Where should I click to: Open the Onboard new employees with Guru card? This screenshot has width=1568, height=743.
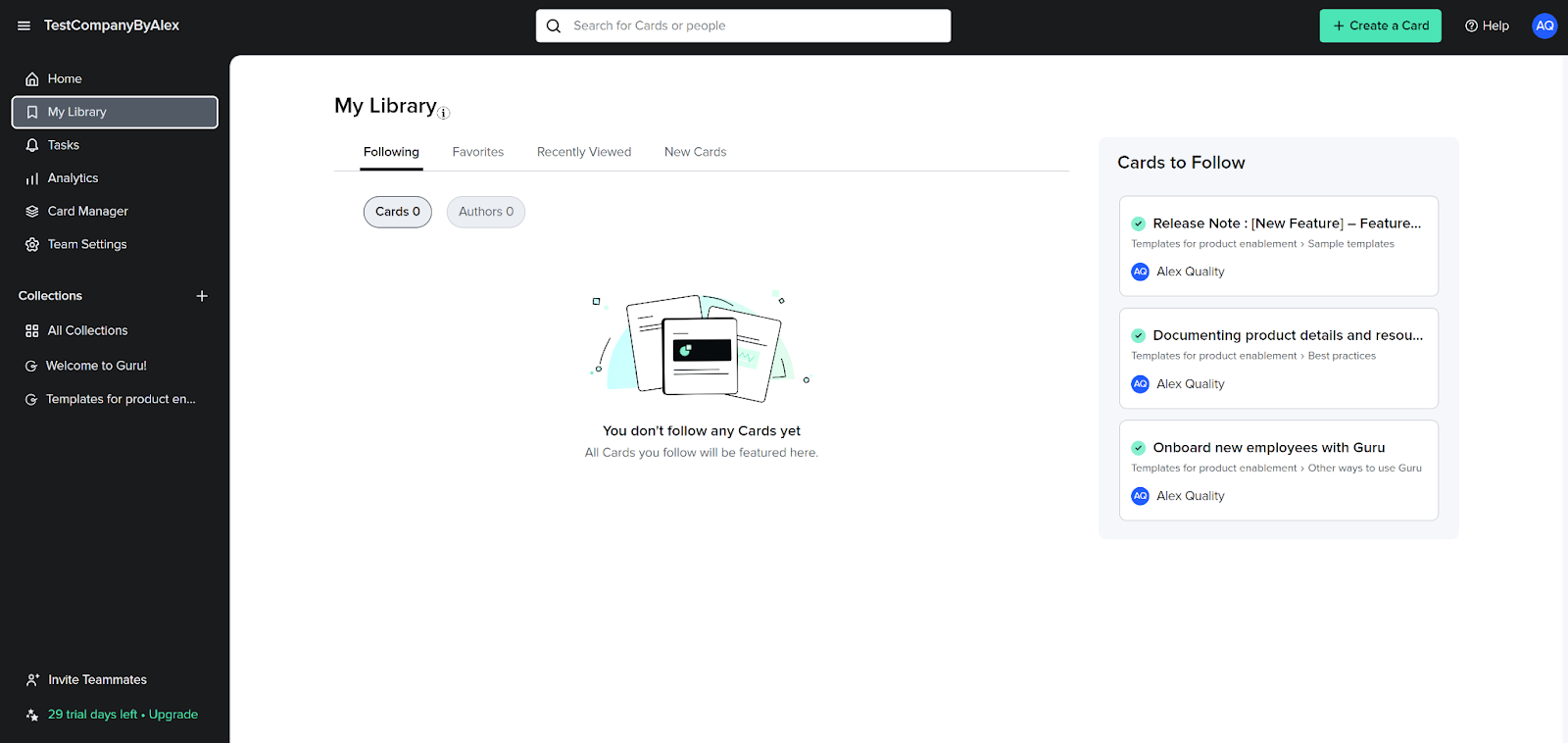1268,448
